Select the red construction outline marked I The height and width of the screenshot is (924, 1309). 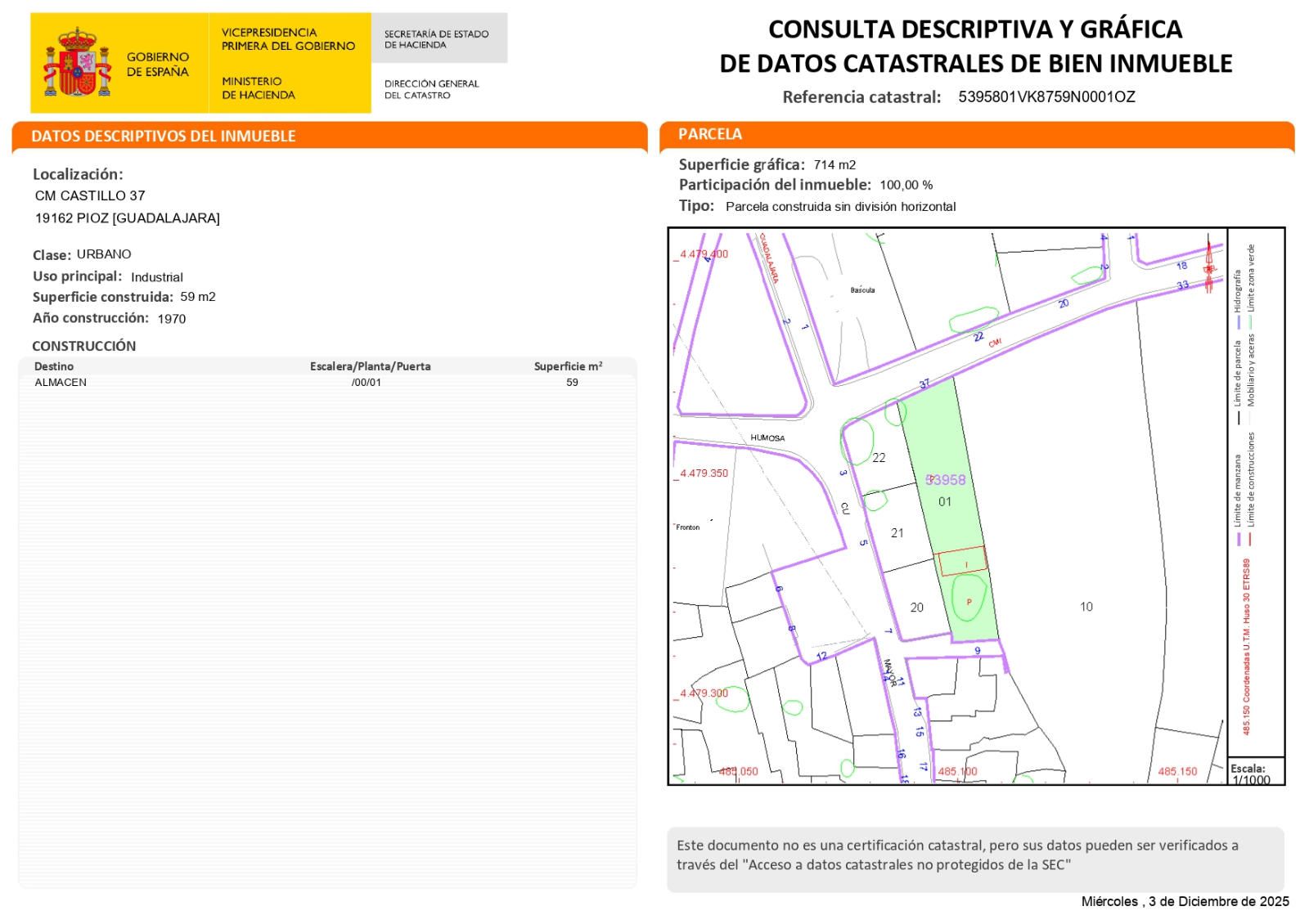961,562
